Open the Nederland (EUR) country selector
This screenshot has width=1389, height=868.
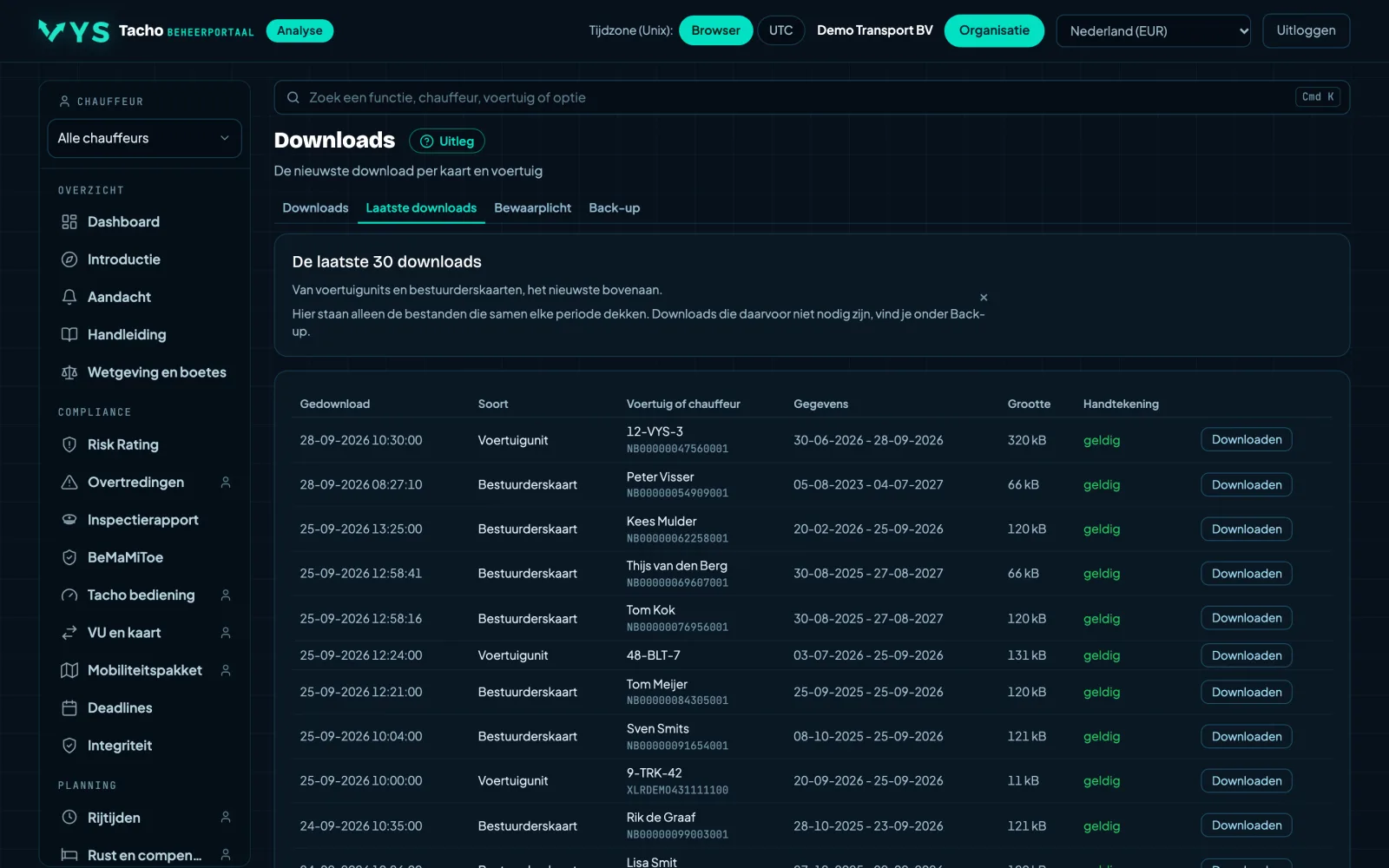(1153, 31)
